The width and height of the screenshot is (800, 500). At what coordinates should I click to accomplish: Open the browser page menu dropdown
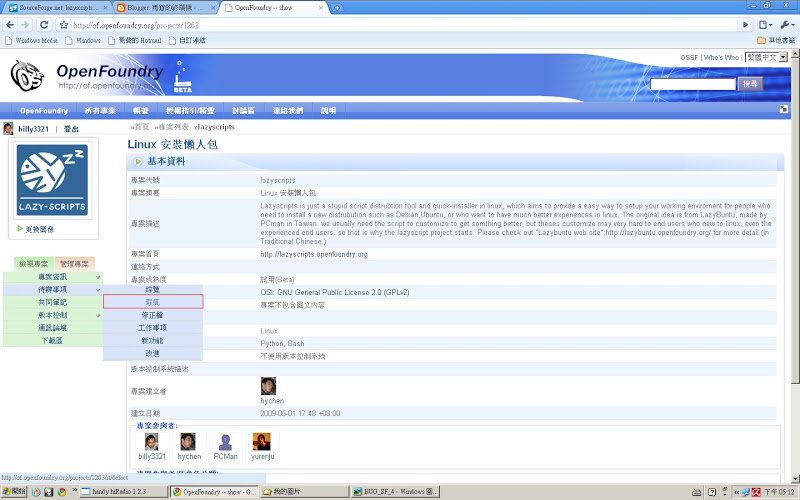coord(765,24)
